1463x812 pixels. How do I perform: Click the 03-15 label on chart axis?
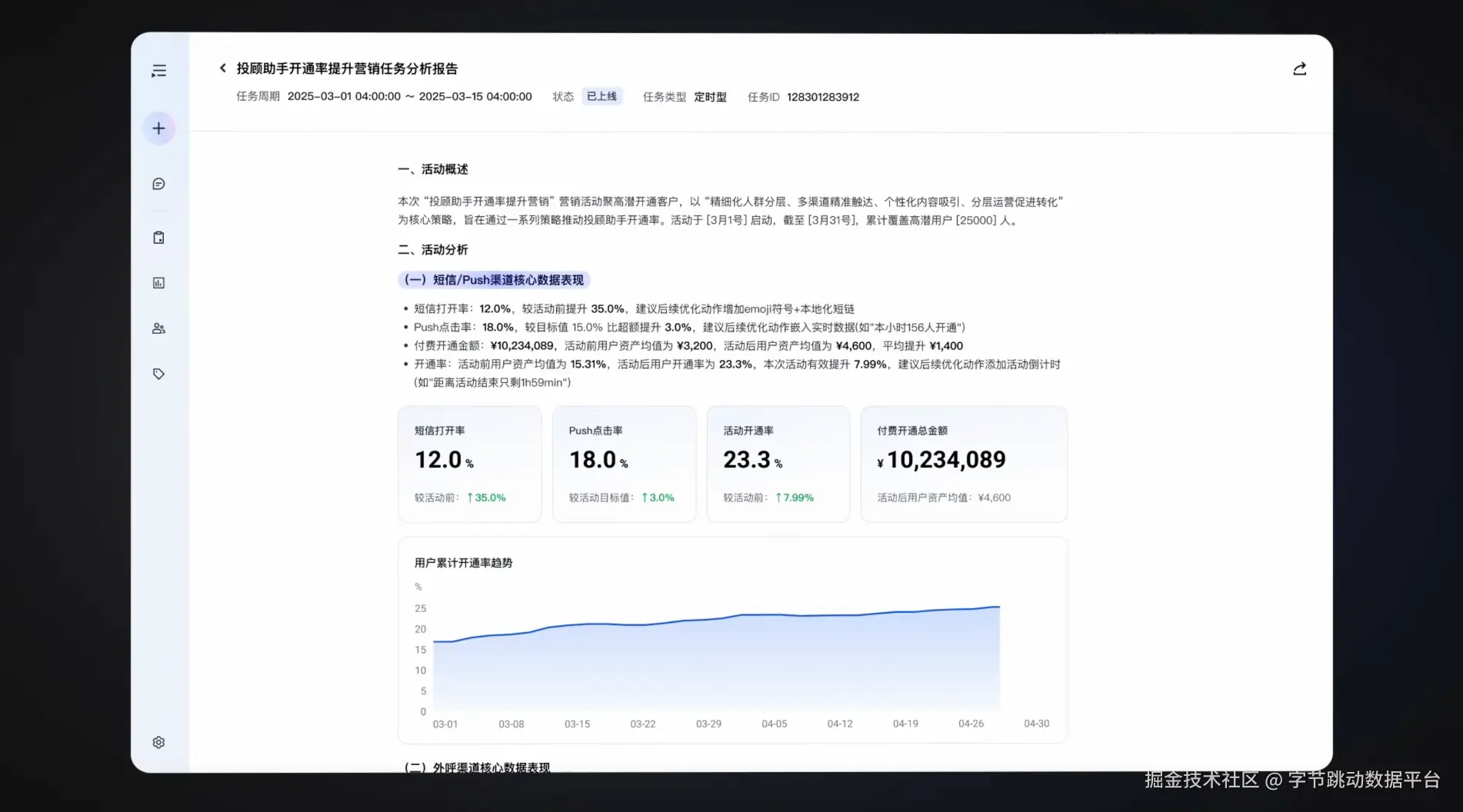point(577,724)
